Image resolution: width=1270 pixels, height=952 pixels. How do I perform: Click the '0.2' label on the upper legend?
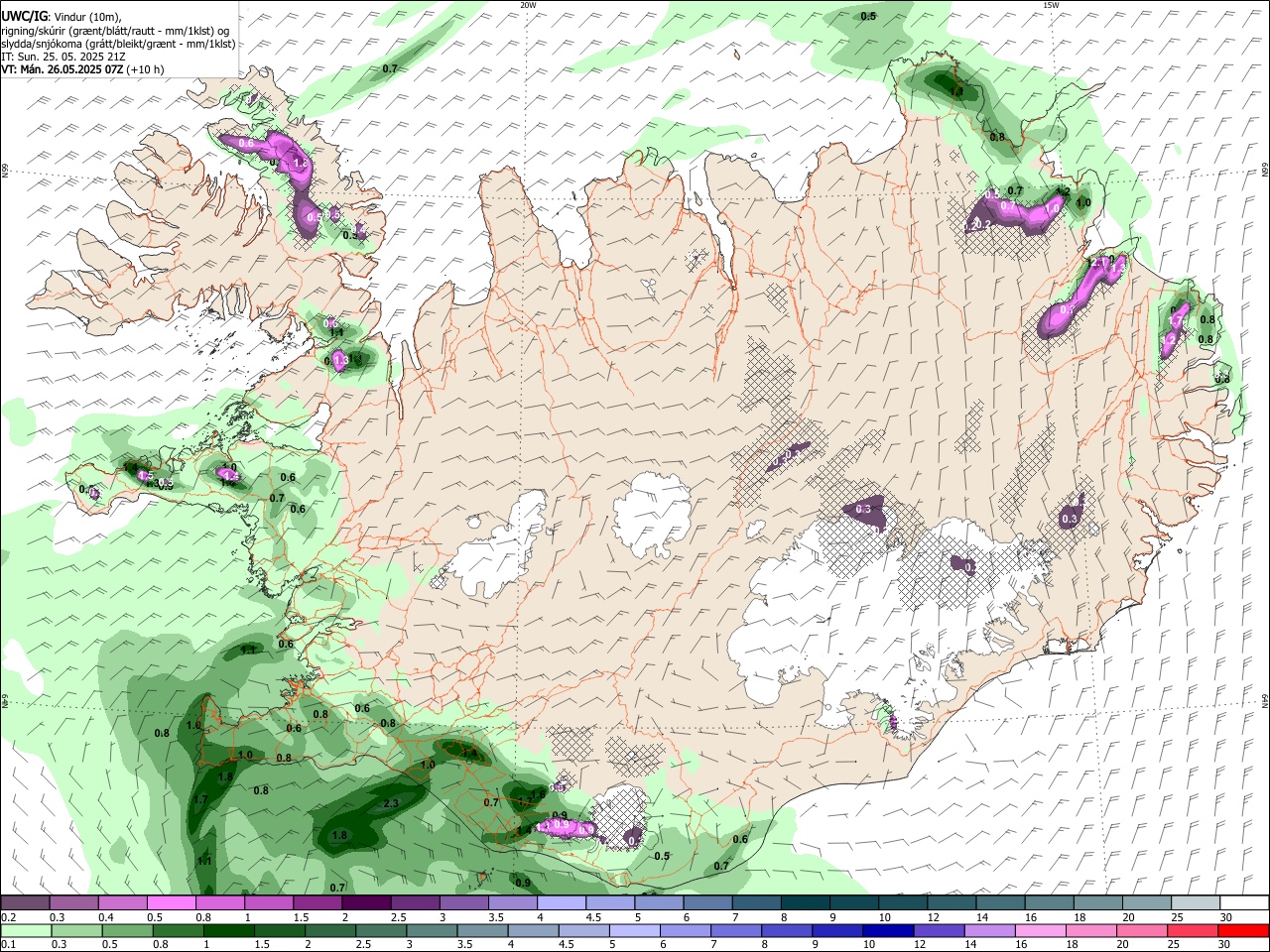coord(8,917)
